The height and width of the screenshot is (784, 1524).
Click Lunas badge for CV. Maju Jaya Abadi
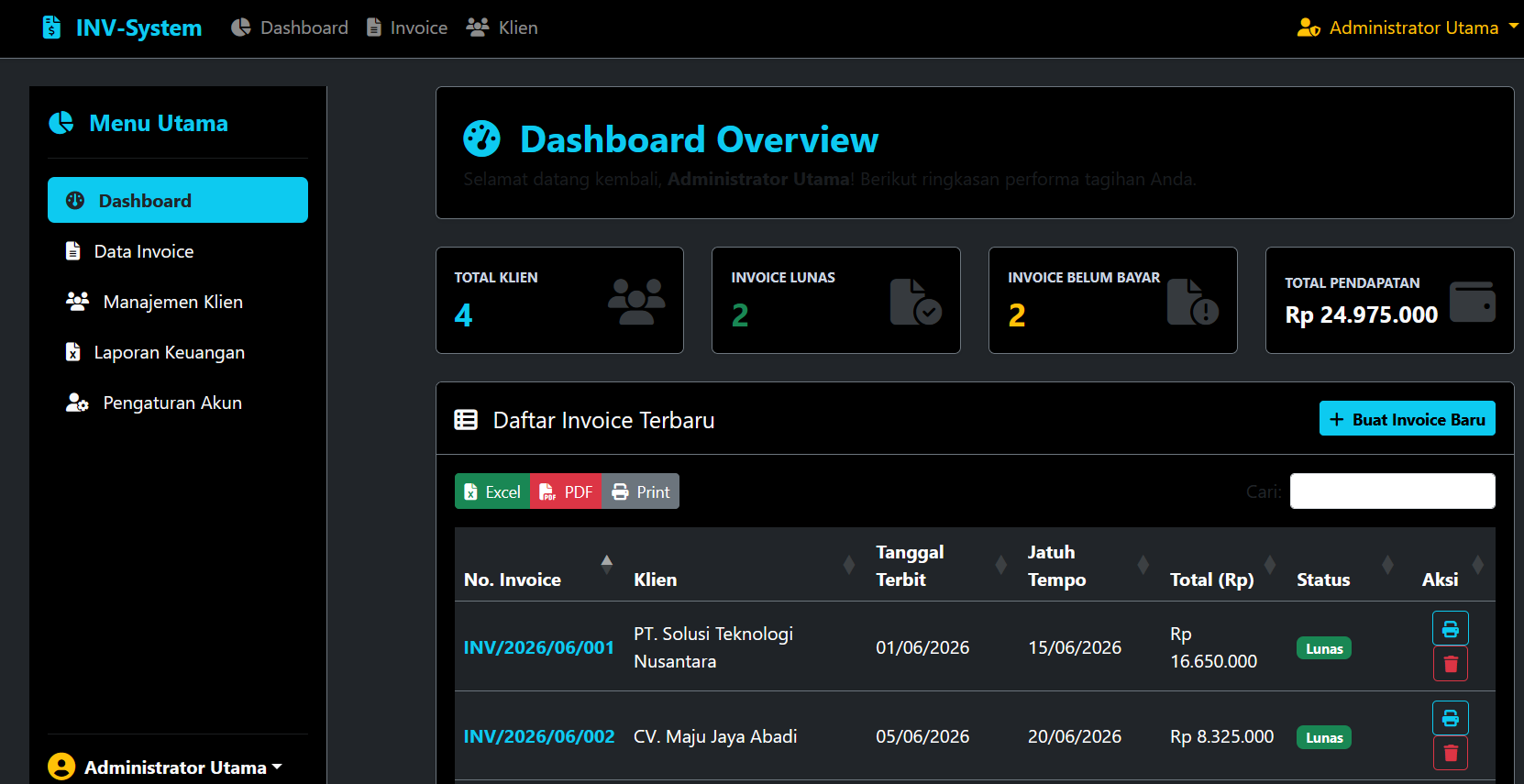coord(1324,737)
